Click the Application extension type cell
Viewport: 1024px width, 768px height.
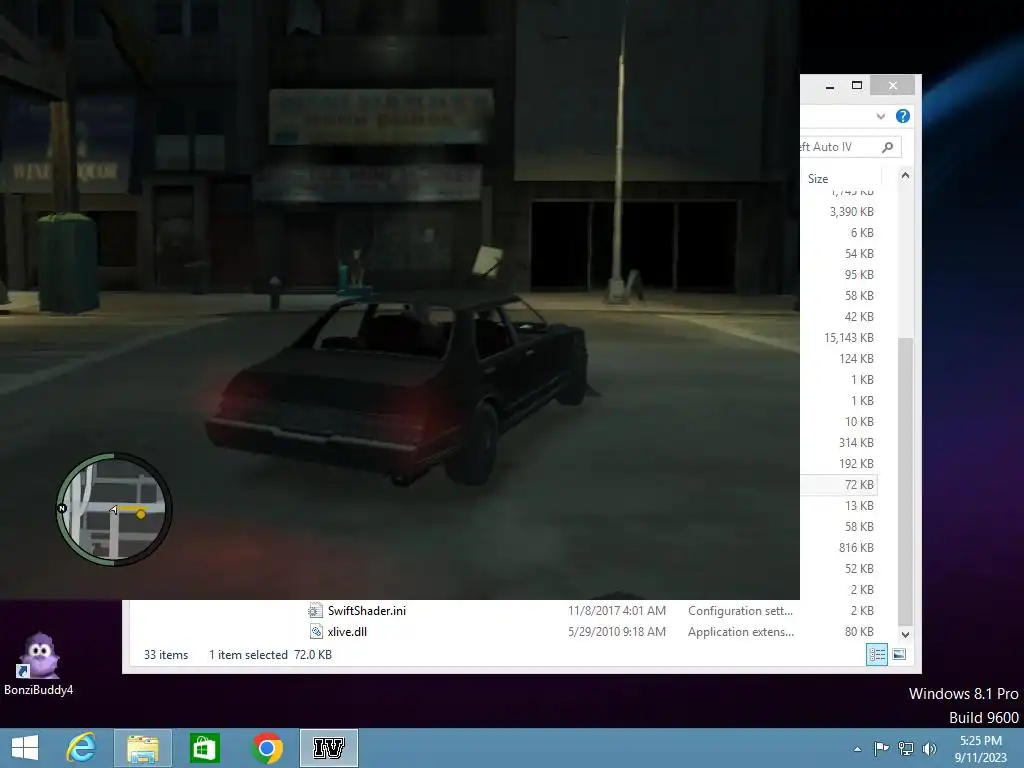click(x=741, y=632)
